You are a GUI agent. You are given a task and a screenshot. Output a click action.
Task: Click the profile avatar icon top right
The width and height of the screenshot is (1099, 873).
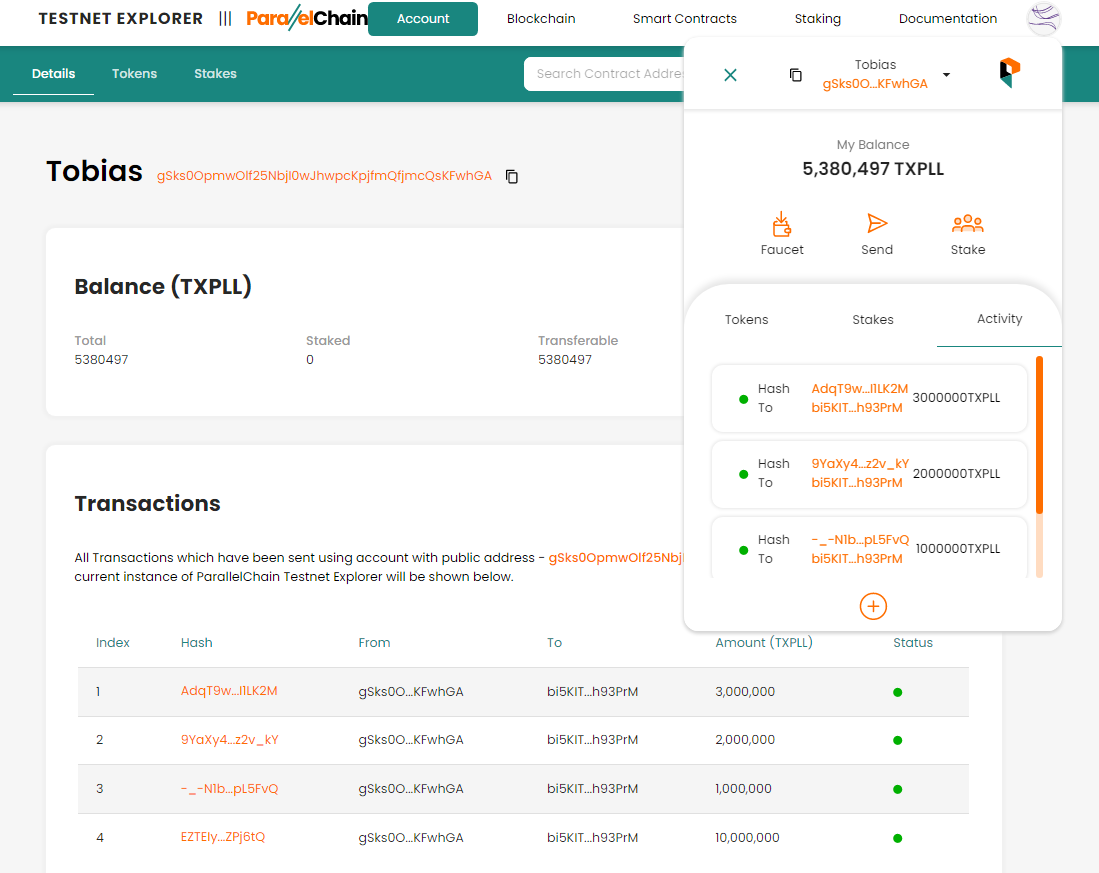1044,18
